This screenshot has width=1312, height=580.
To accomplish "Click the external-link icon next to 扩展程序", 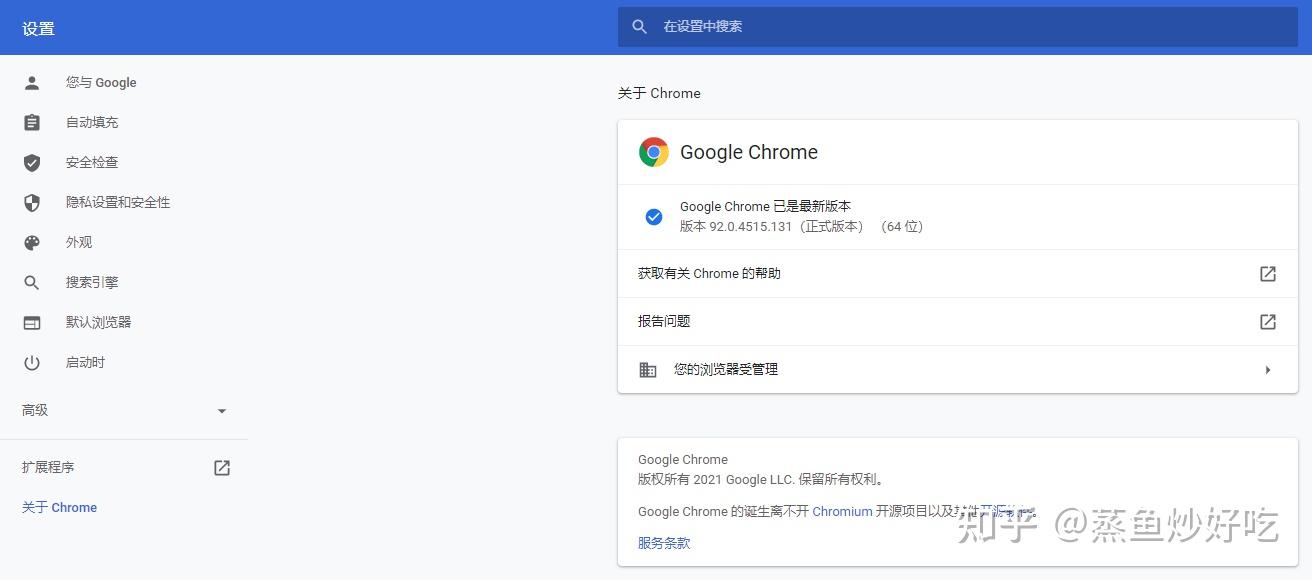I will point(221,466).
